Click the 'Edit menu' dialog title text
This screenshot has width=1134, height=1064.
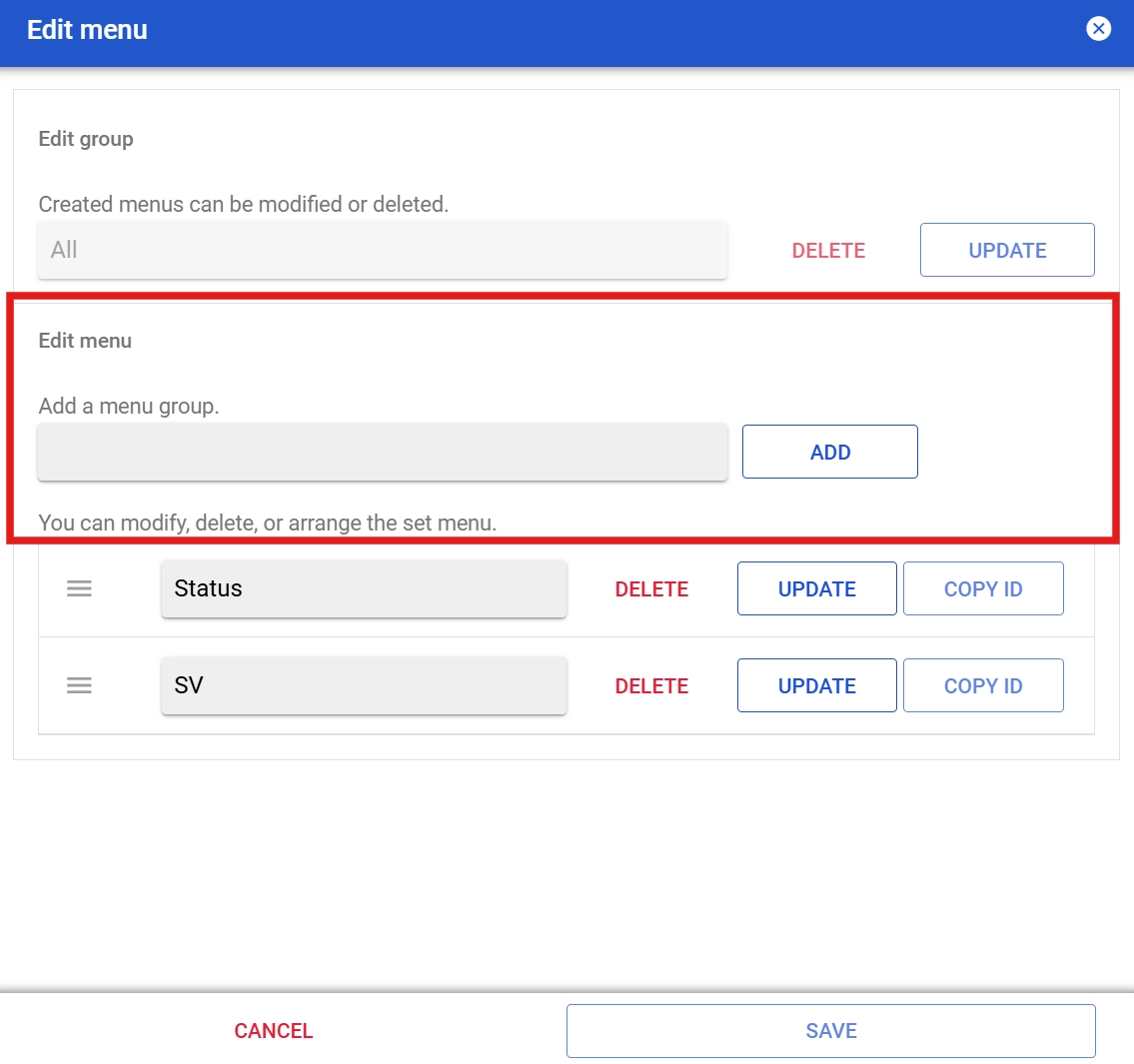(87, 30)
